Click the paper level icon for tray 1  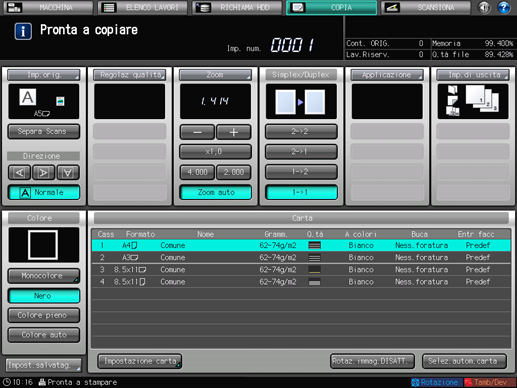pyautogui.click(x=314, y=245)
